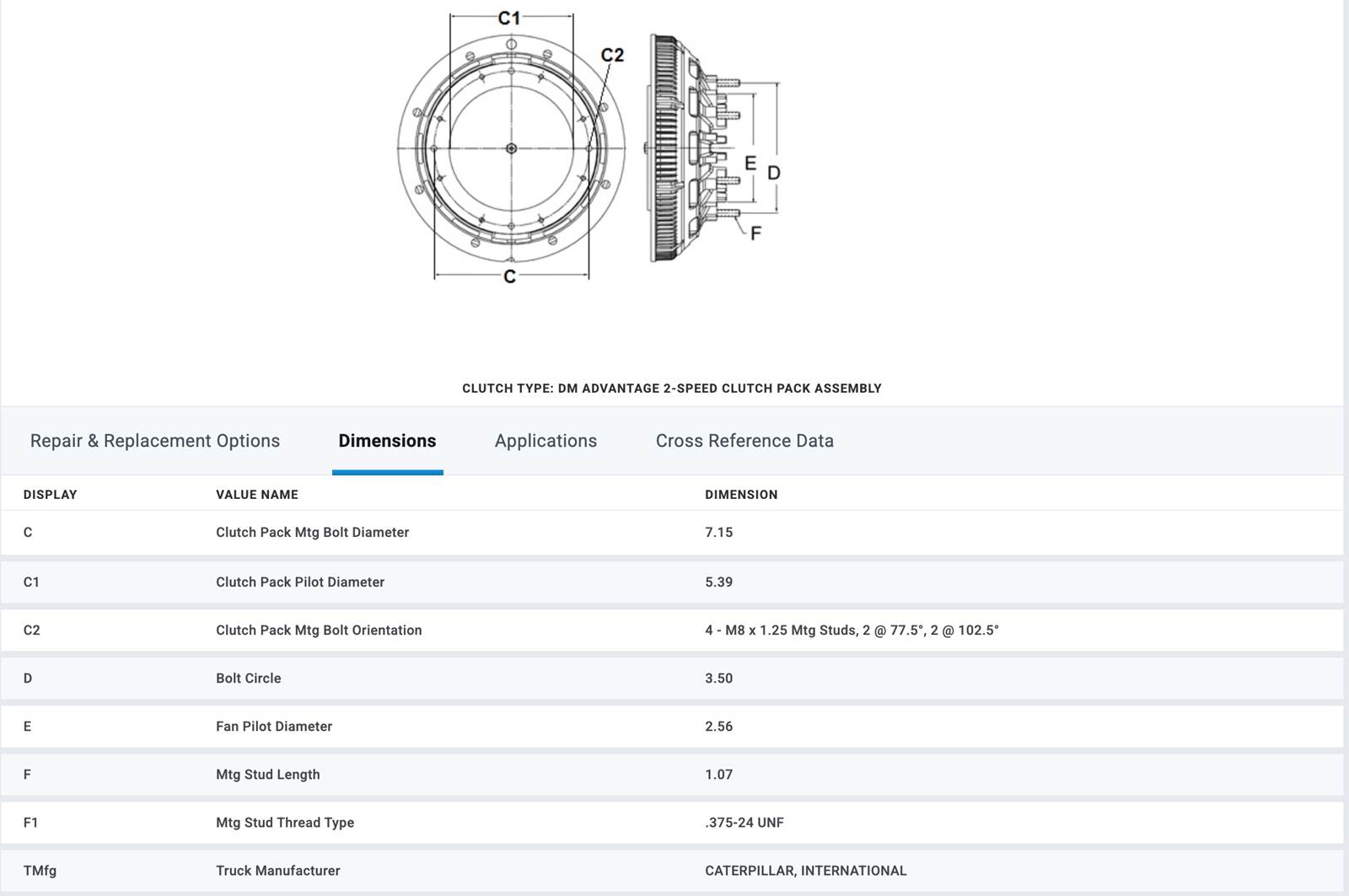
Task: Click the Fan Pilot Diameter row
Action: 672,726
